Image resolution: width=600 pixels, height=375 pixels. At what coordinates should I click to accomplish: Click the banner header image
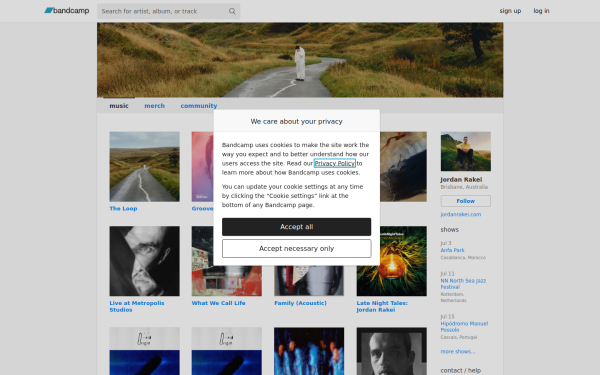click(x=300, y=60)
